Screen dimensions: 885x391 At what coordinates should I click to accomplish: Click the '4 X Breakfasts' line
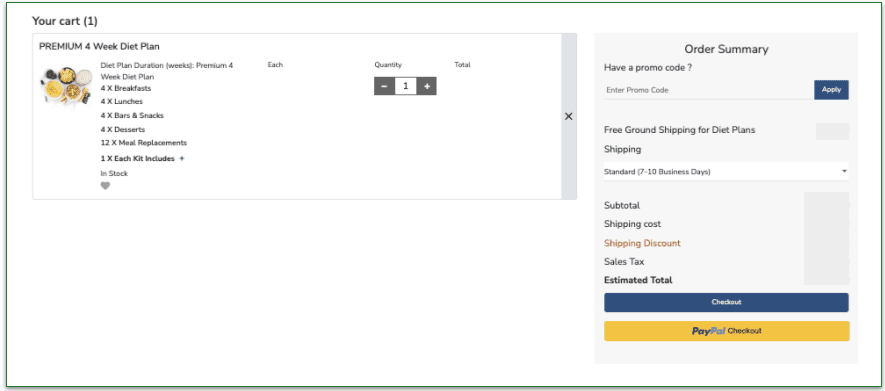pos(126,88)
